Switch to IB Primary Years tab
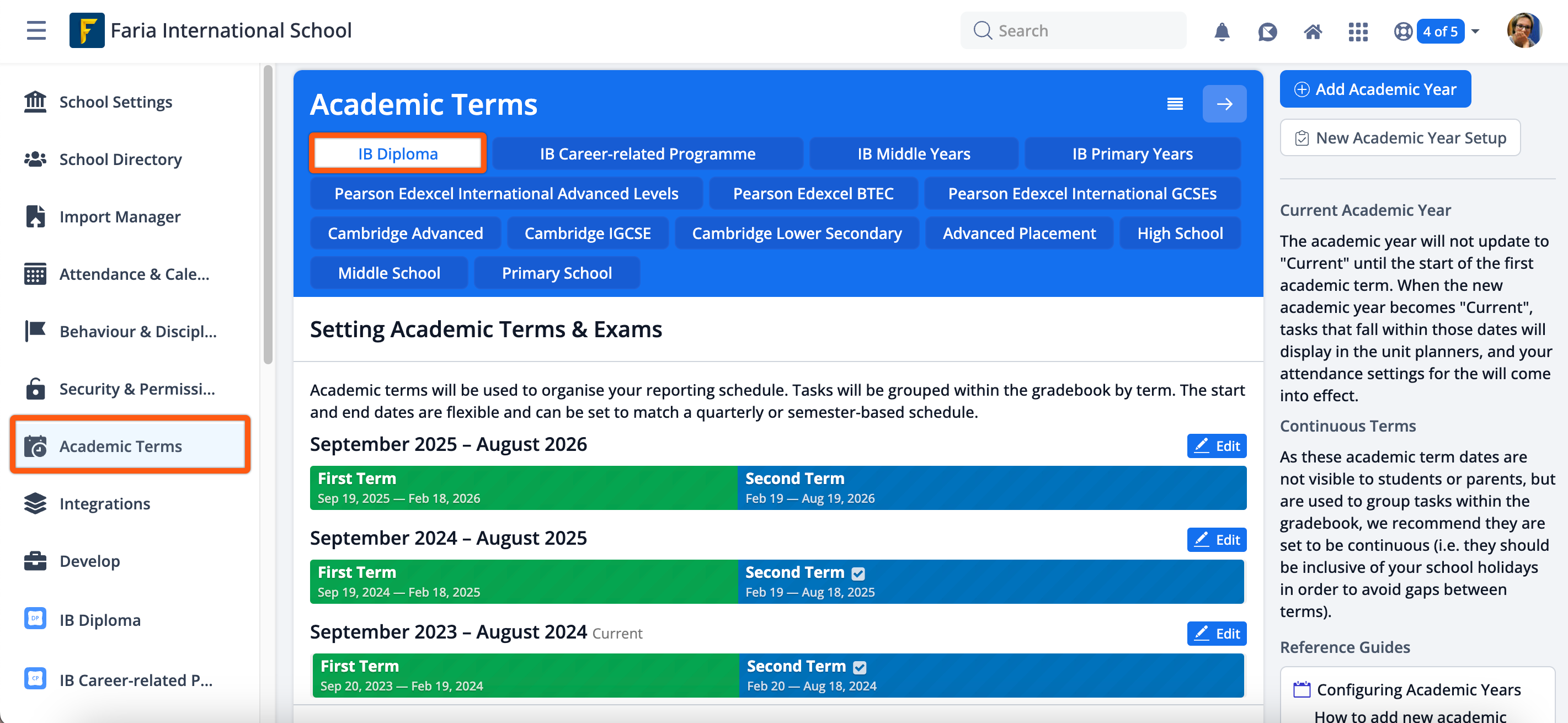Viewport: 1568px width, 723px height. tap(1132, 153)
